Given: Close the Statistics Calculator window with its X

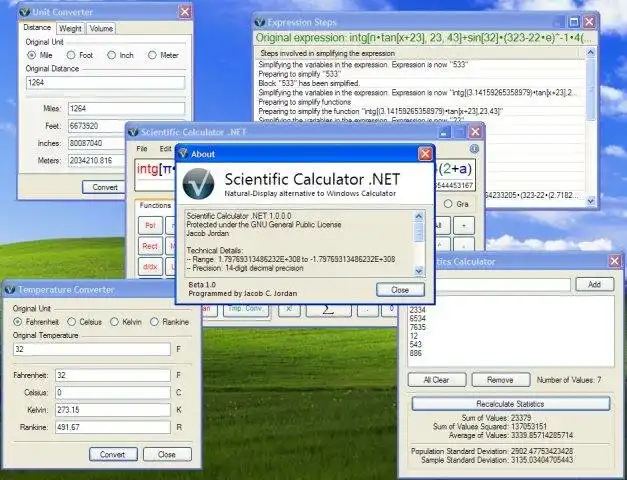Looking at the screenshot, I should pyautogui.click(x=615, y=262).
